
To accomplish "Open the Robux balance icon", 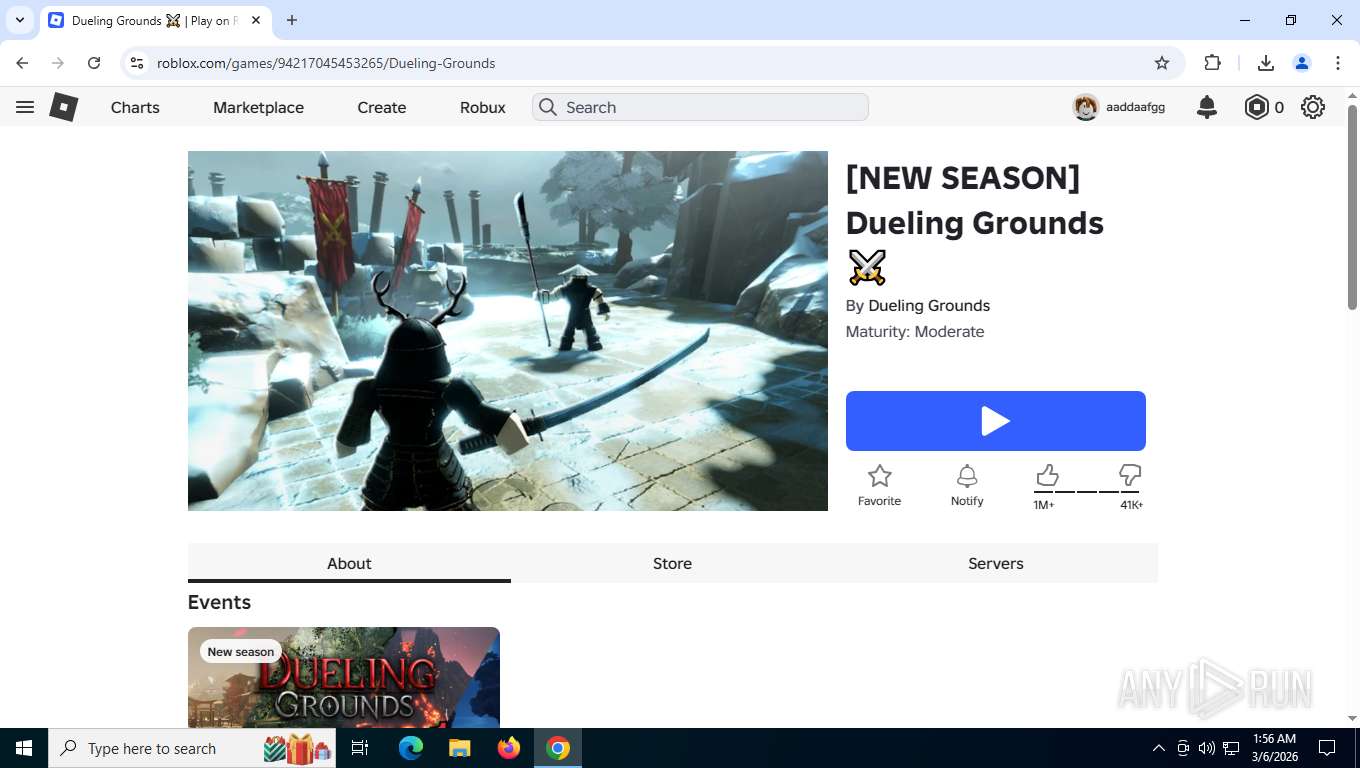I will click(x=1256, y=107).
